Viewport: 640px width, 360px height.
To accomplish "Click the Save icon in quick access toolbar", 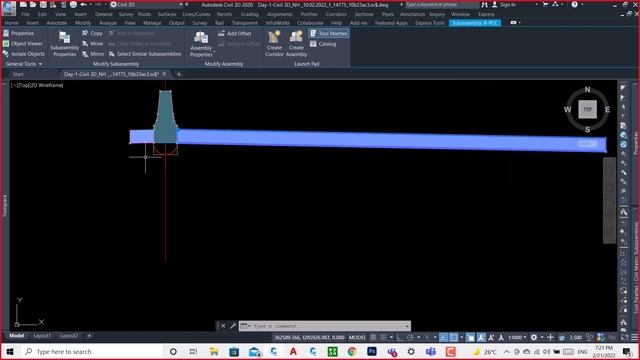I will pos(43,4).
